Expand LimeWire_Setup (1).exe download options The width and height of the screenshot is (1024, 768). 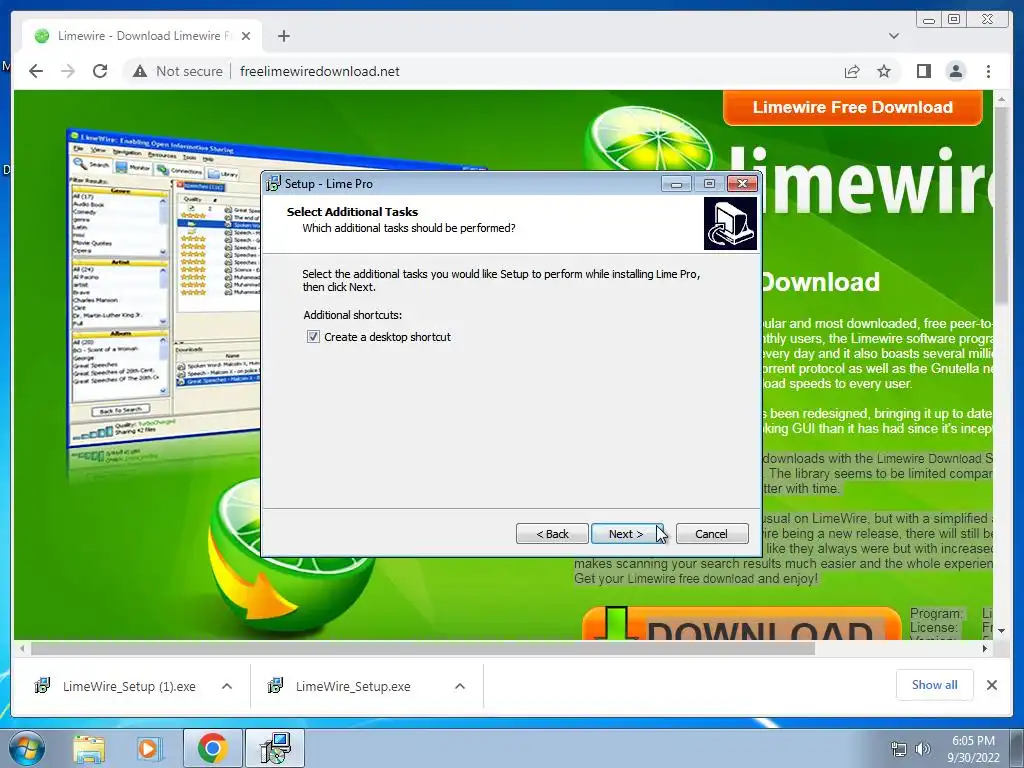pos(227,686)
